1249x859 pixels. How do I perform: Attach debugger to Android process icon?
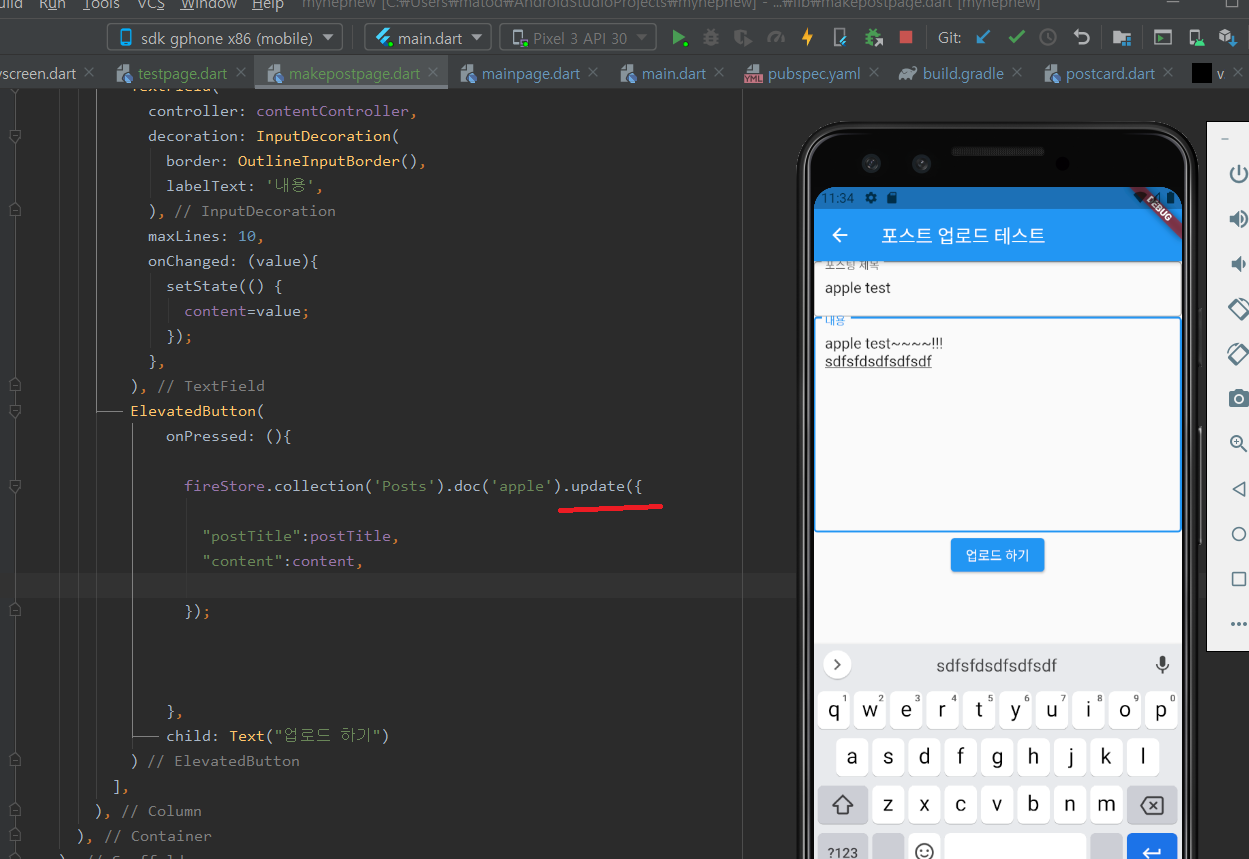(x=874, y=38)
